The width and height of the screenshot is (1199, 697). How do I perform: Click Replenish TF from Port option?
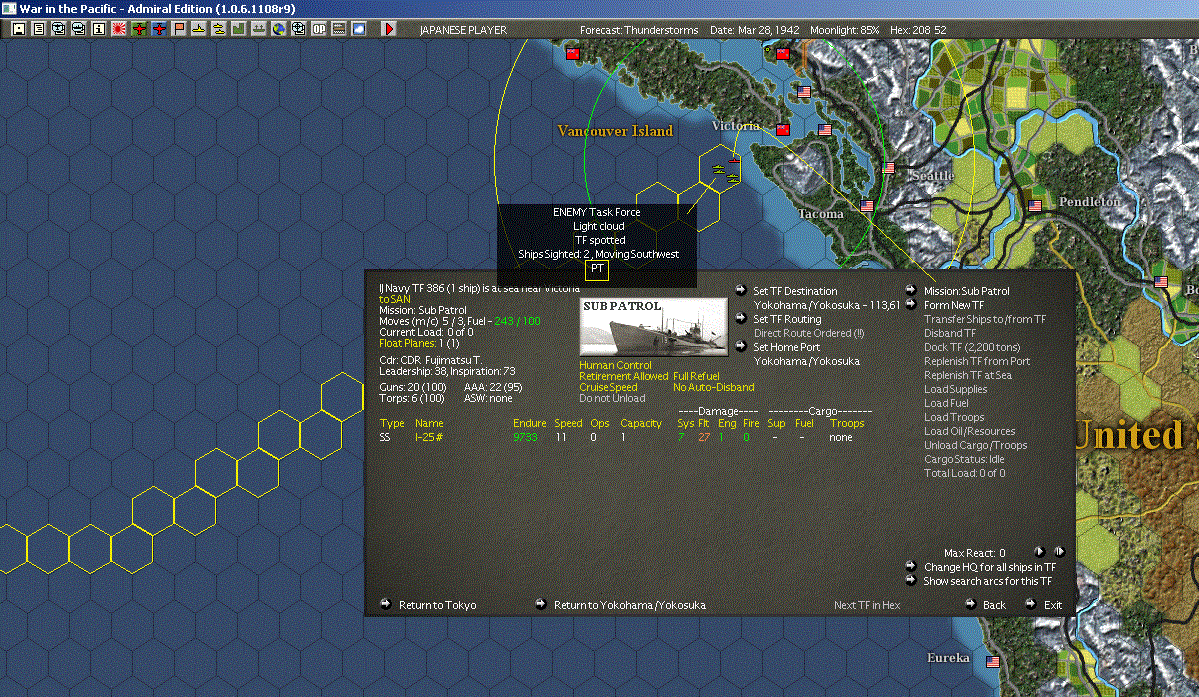pos(976,361)
